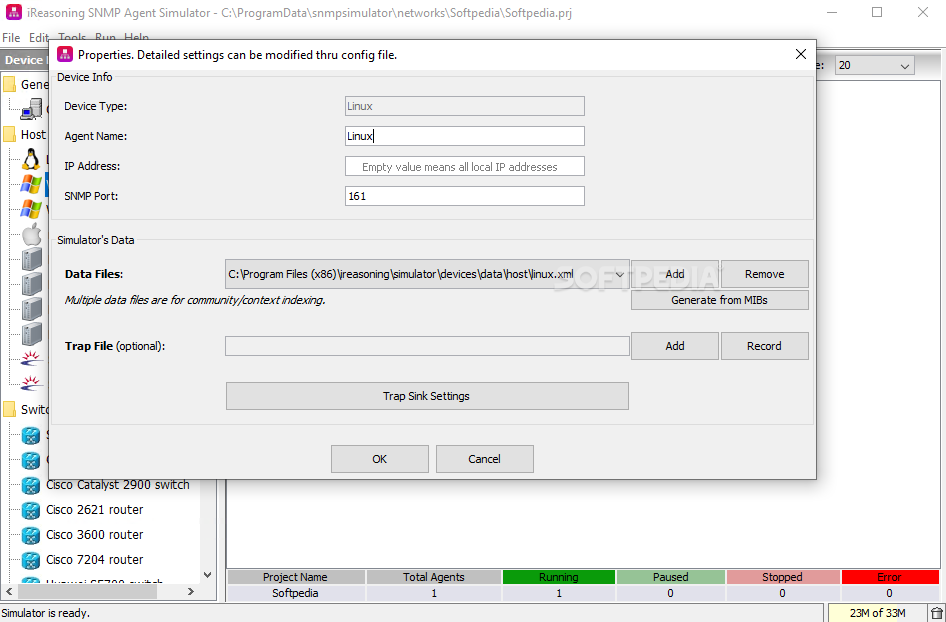Viewport: 946px width, 622px height.
Task: Click OK to confirm properties
Action: pyautogui.click(x=379, y=459)
